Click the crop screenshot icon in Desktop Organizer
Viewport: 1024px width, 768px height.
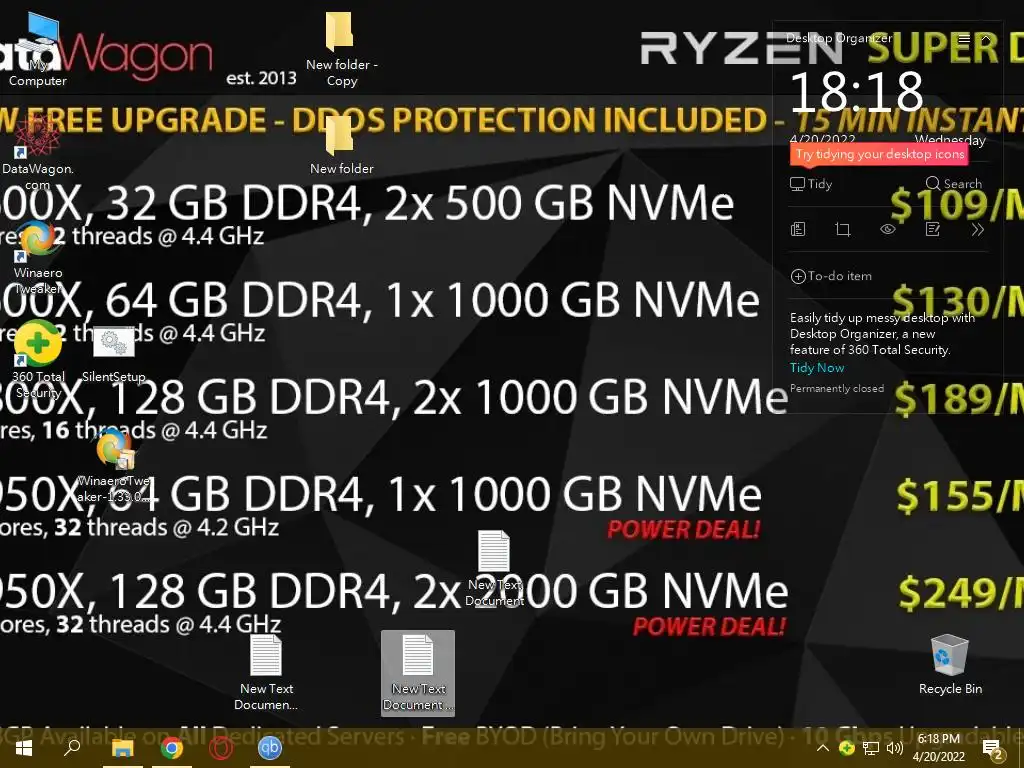tap(842, 229)
